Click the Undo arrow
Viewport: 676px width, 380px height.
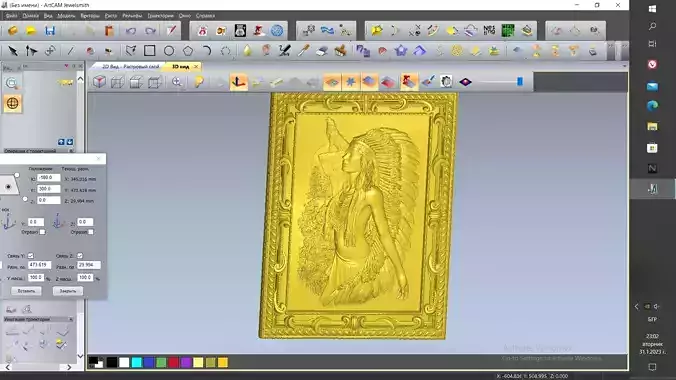pyautogui.click(x=131, y=31)
